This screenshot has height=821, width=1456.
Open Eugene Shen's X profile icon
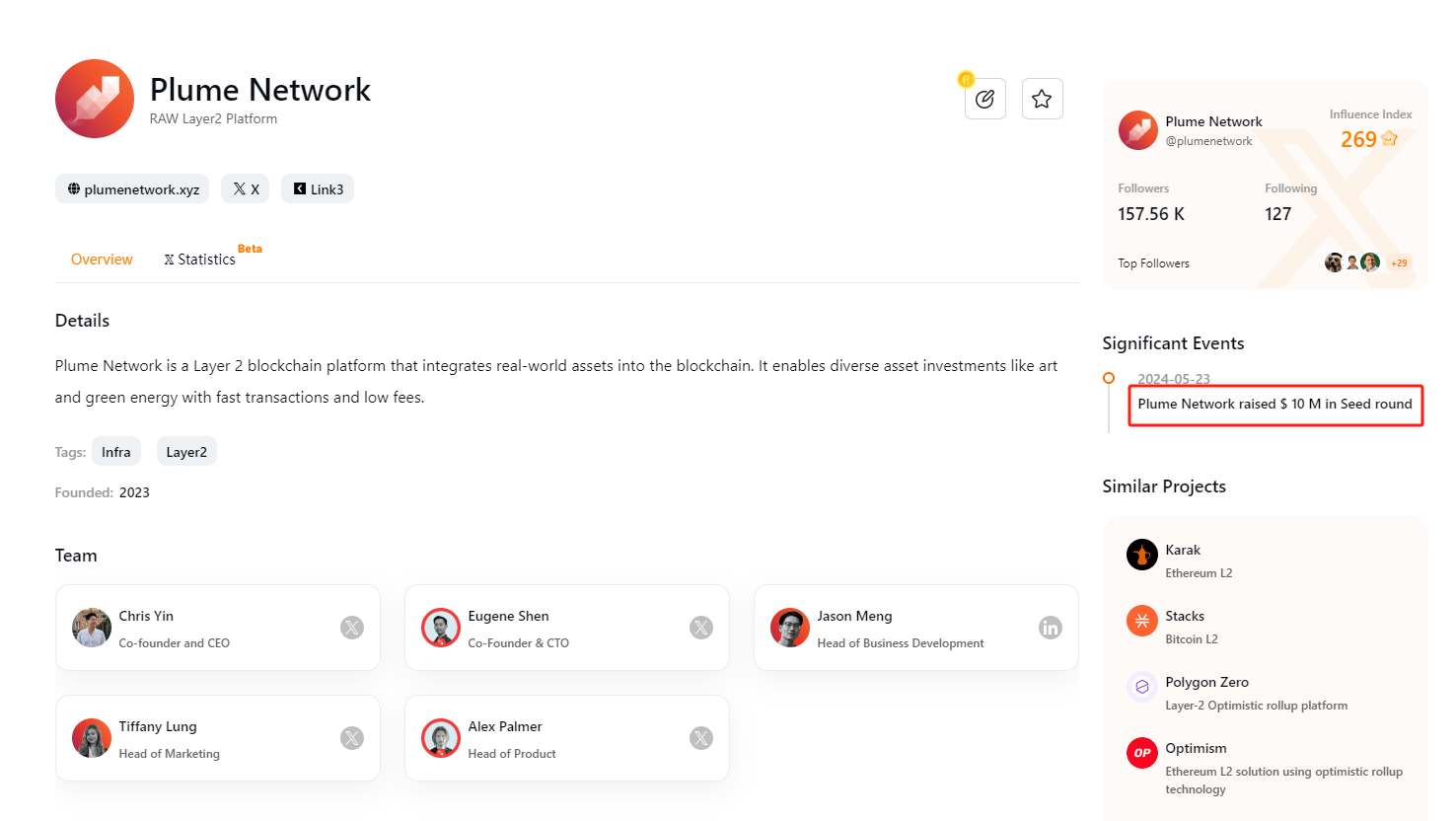click(701, 628)
